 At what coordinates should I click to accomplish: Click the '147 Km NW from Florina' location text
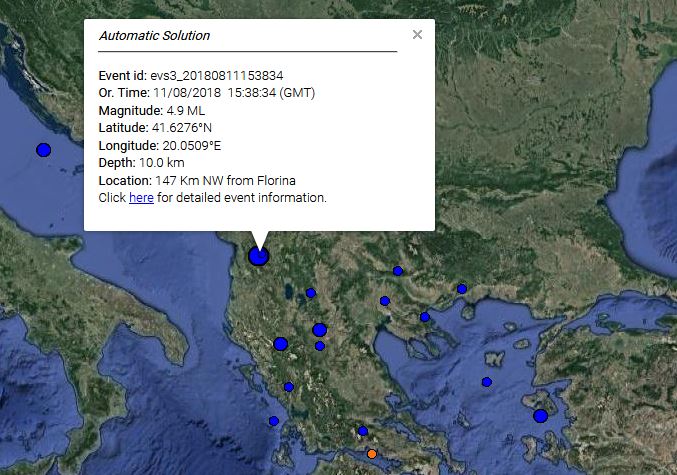[x=225, y=180]
